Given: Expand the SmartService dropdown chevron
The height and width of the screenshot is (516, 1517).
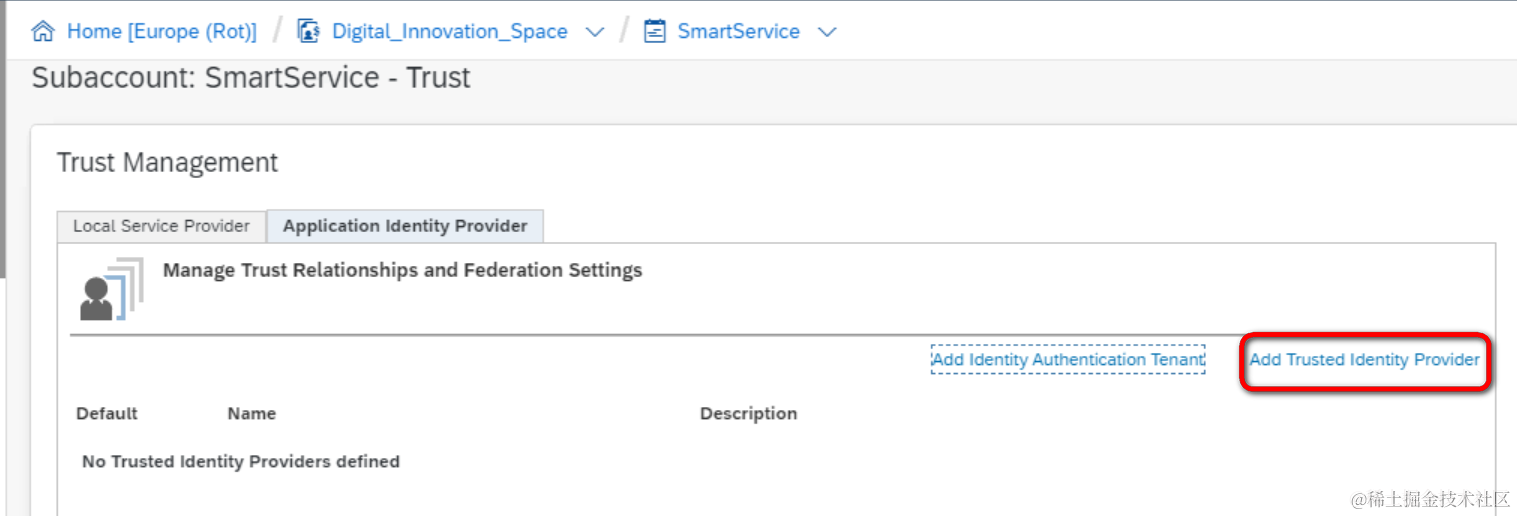Looking at the screenshot, I should tap(827, 32).
